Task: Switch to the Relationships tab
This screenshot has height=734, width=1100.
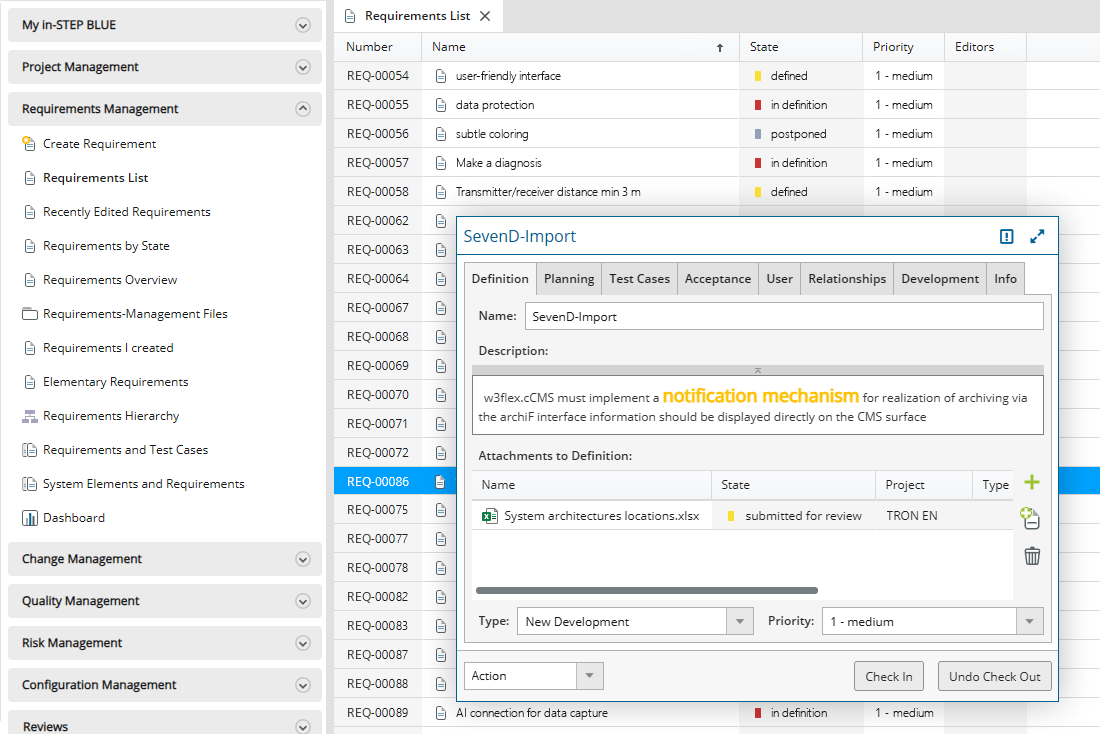Action: point(847,279)
